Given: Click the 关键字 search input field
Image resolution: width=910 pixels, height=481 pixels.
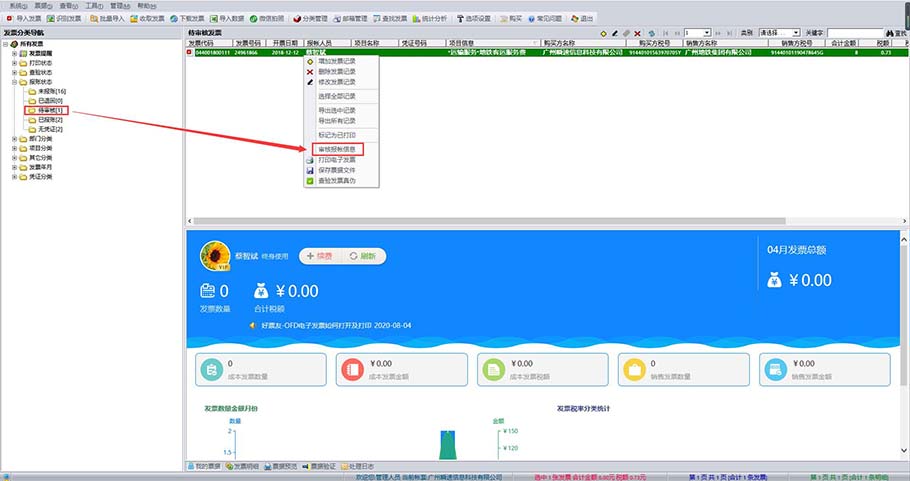Looking at the screenshot, I should pos(855,33).
